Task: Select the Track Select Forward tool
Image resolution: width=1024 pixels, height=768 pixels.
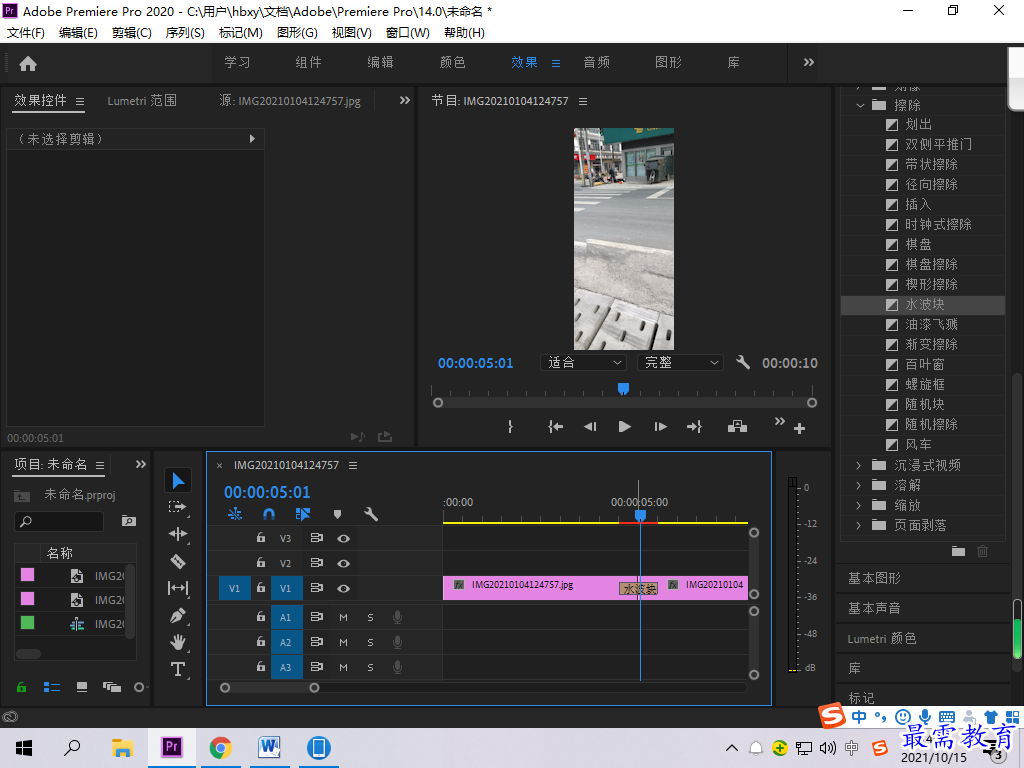Action: coord(178,507)
